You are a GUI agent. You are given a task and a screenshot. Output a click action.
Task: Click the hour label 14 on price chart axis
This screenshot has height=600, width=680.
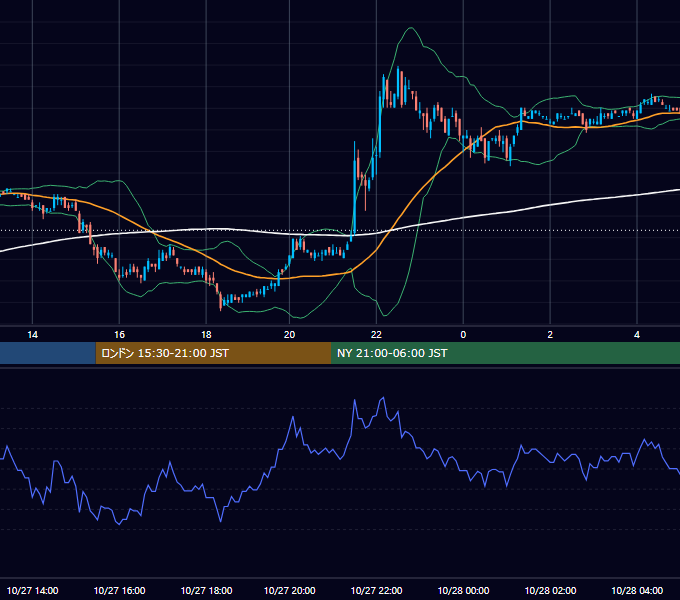33,335
